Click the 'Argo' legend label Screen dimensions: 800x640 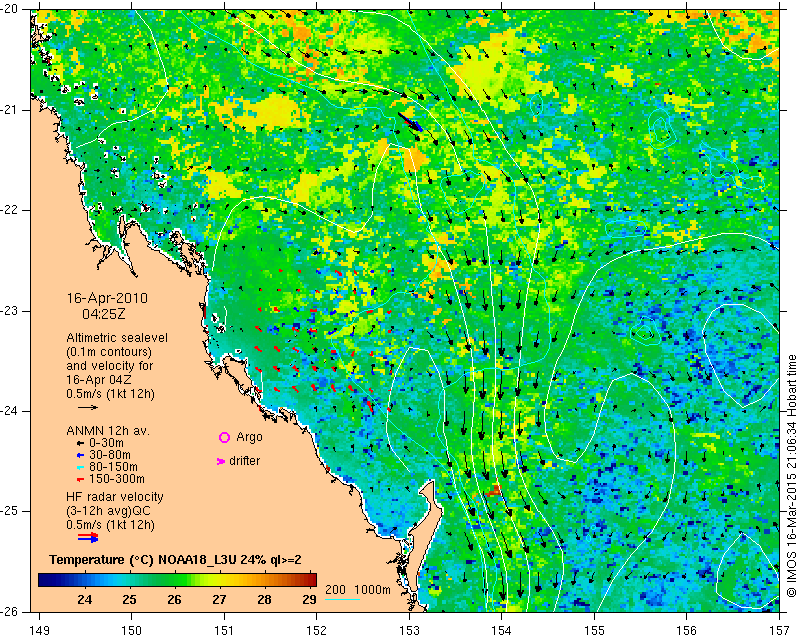coord(249,437)
